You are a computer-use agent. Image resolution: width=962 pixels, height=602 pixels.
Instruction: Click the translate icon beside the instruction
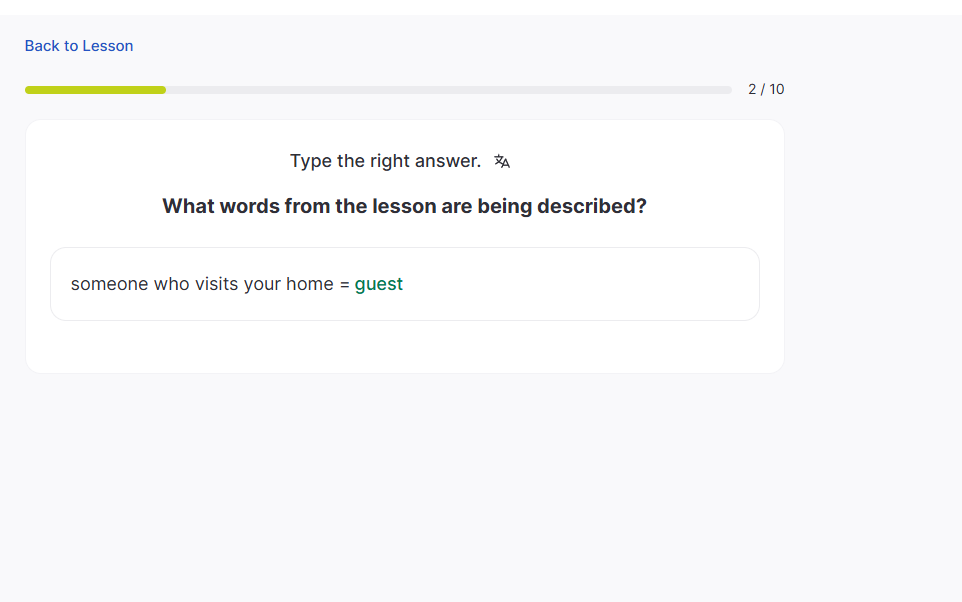pos(502,162)
